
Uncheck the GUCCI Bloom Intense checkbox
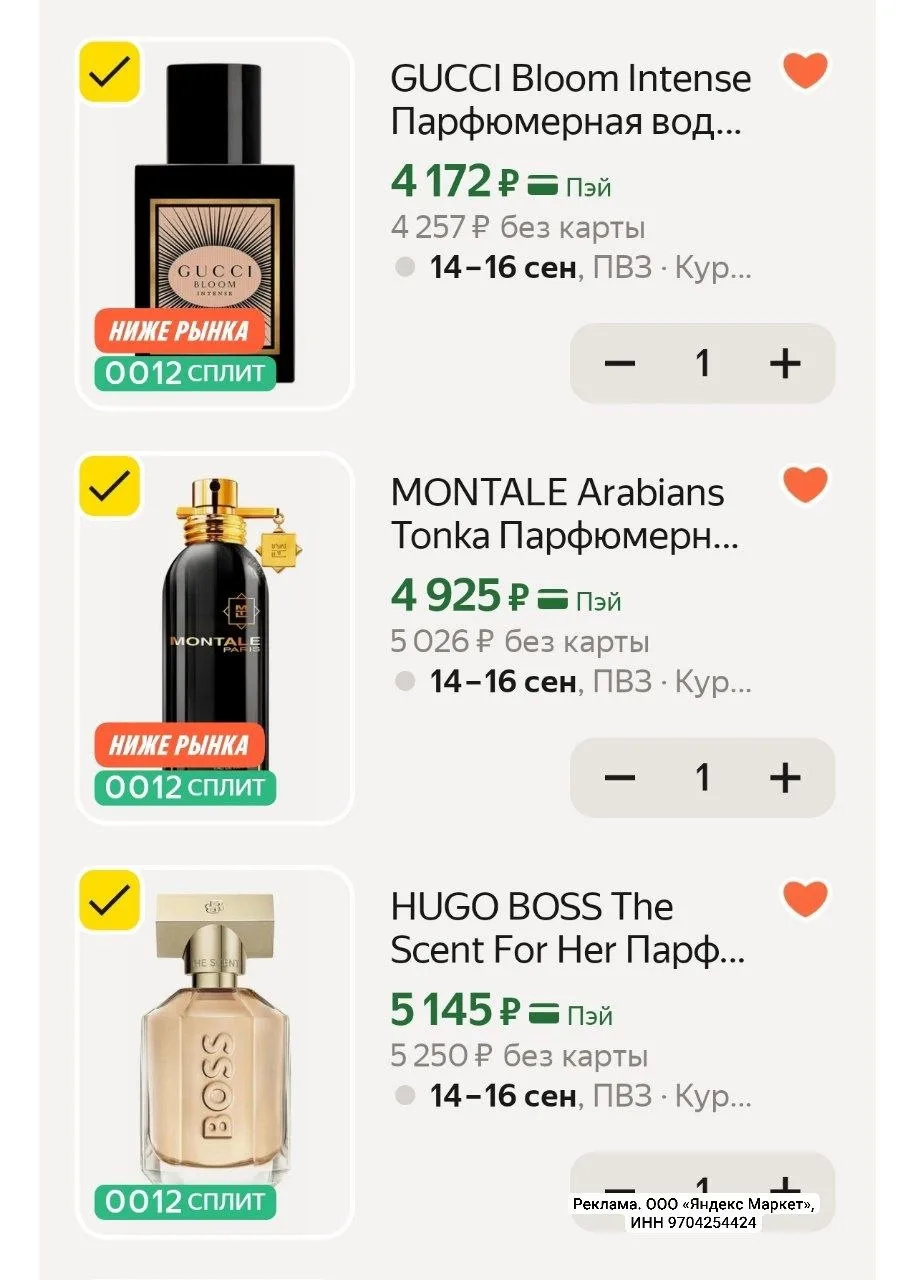pos(110,72)
